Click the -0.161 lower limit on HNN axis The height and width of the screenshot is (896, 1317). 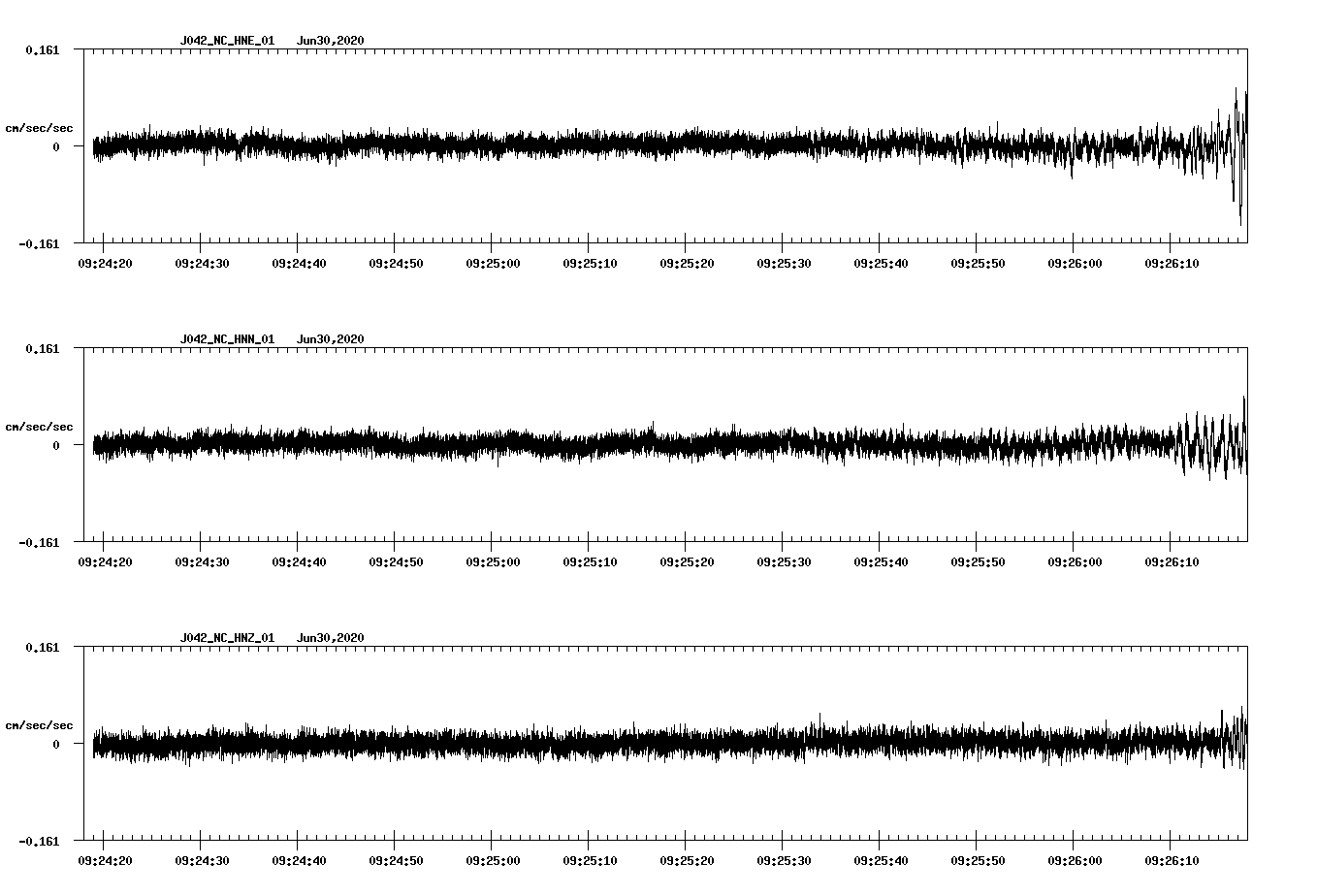[x=39, y=543]
